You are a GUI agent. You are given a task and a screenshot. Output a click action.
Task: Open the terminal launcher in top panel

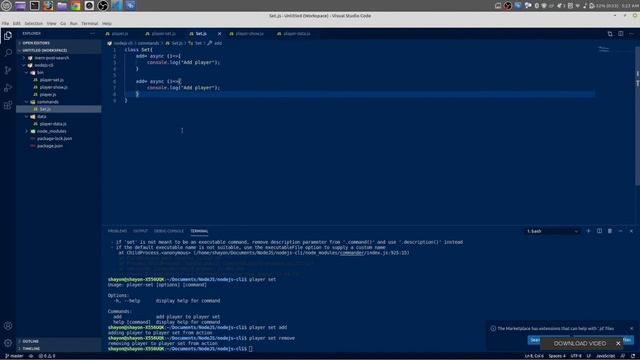tap(34, 6)
